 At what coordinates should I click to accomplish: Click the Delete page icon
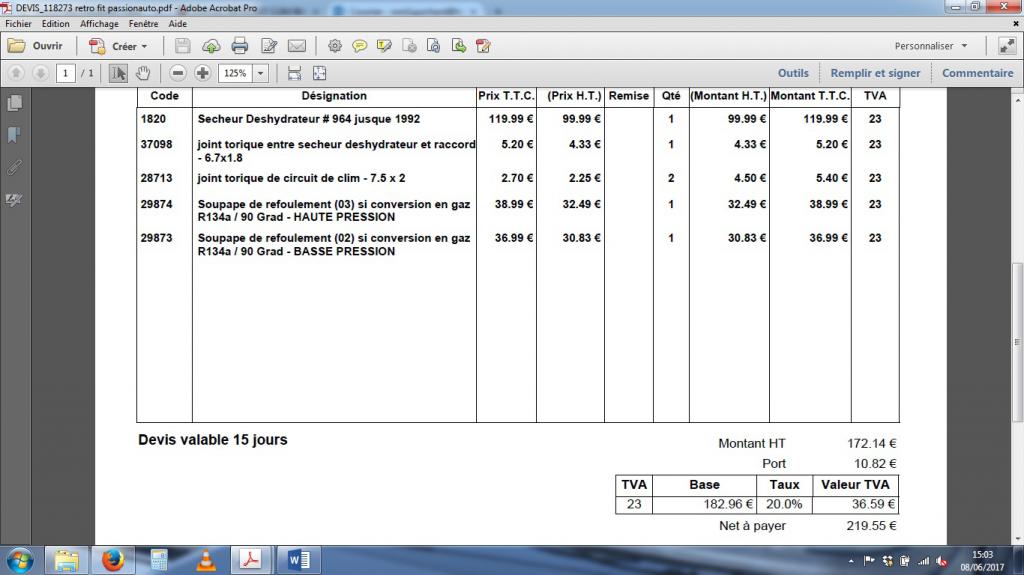point(409,46)
